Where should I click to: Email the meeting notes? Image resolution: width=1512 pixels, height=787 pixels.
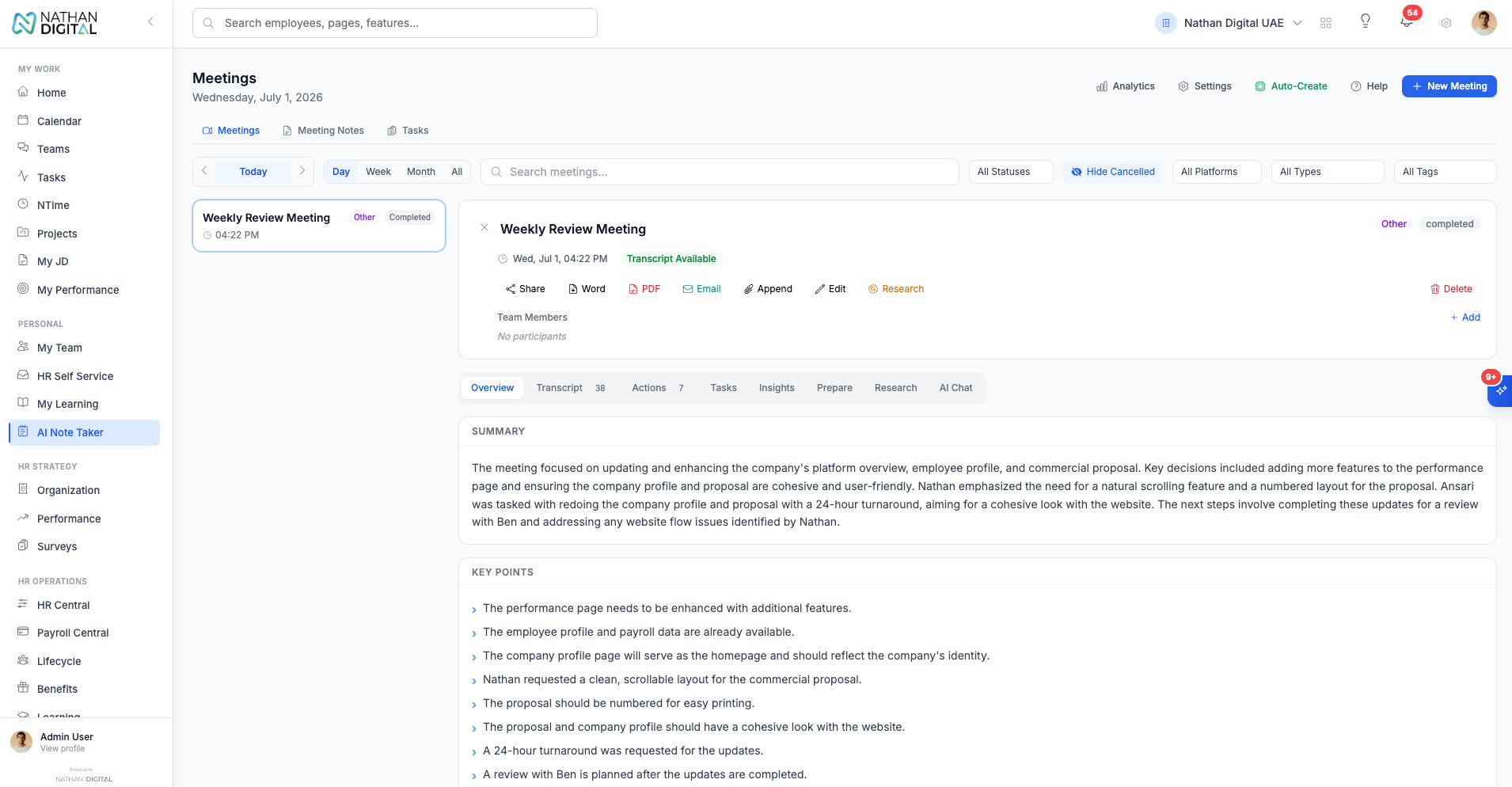[701, 289]
